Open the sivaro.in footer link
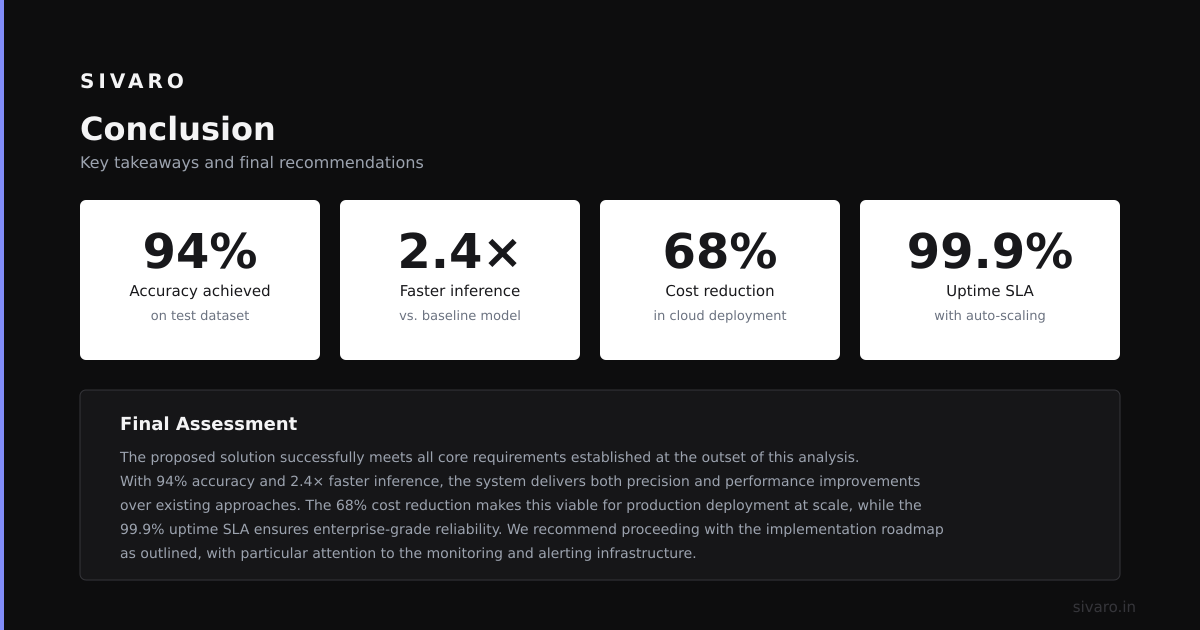The image size is (1200, 630). coord(1104,607)
